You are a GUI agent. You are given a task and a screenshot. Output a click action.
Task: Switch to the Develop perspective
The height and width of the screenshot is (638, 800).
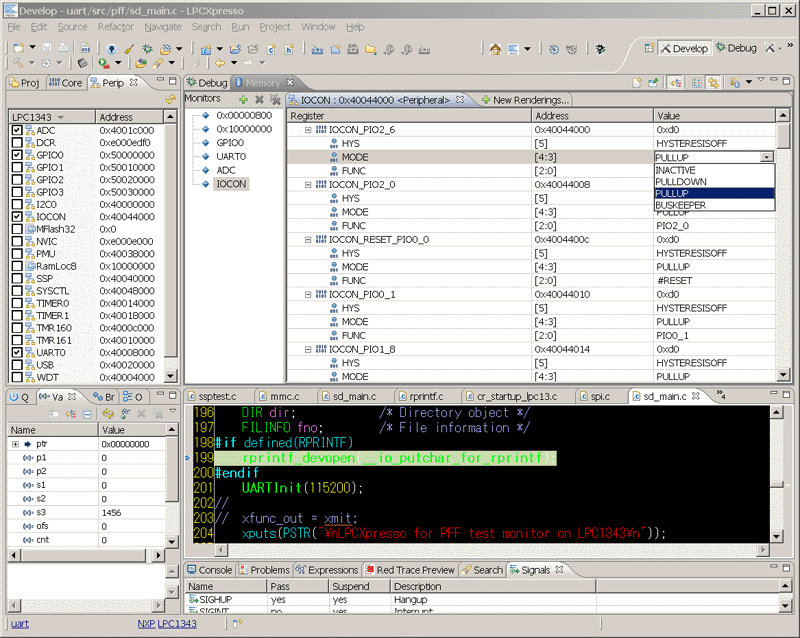pyautogui.click(x=684, y=48)
